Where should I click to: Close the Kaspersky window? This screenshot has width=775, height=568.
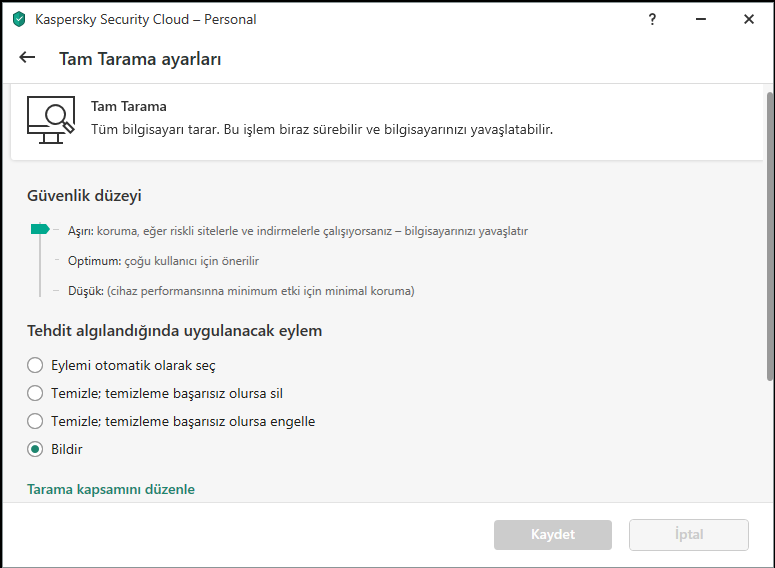click(x=749, y=19)
